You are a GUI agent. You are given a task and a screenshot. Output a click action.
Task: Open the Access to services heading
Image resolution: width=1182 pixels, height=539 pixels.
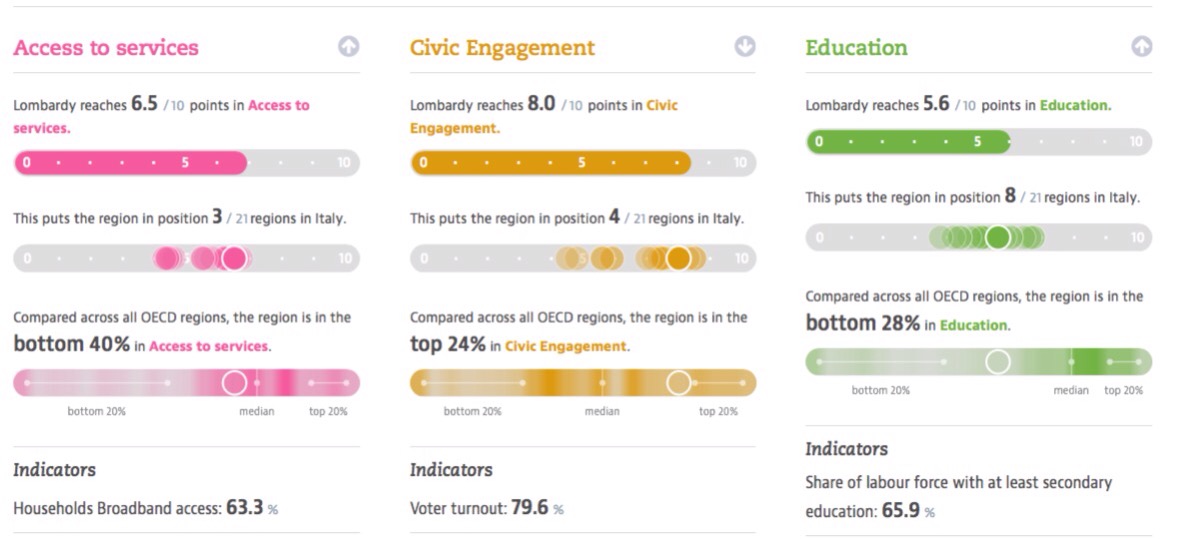(x=106, y=48)
